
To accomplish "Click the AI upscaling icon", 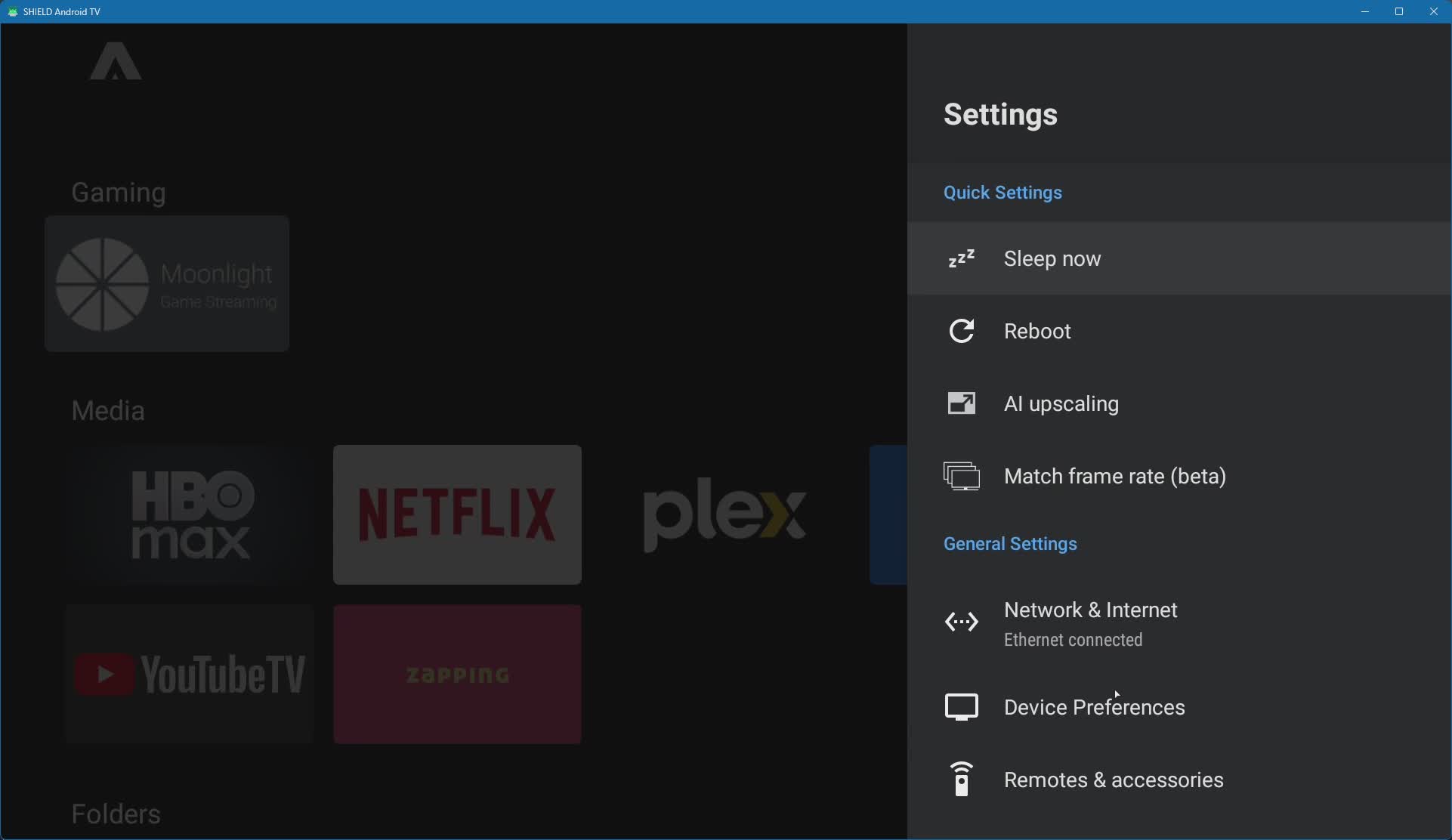I will (x=961, y=403).
